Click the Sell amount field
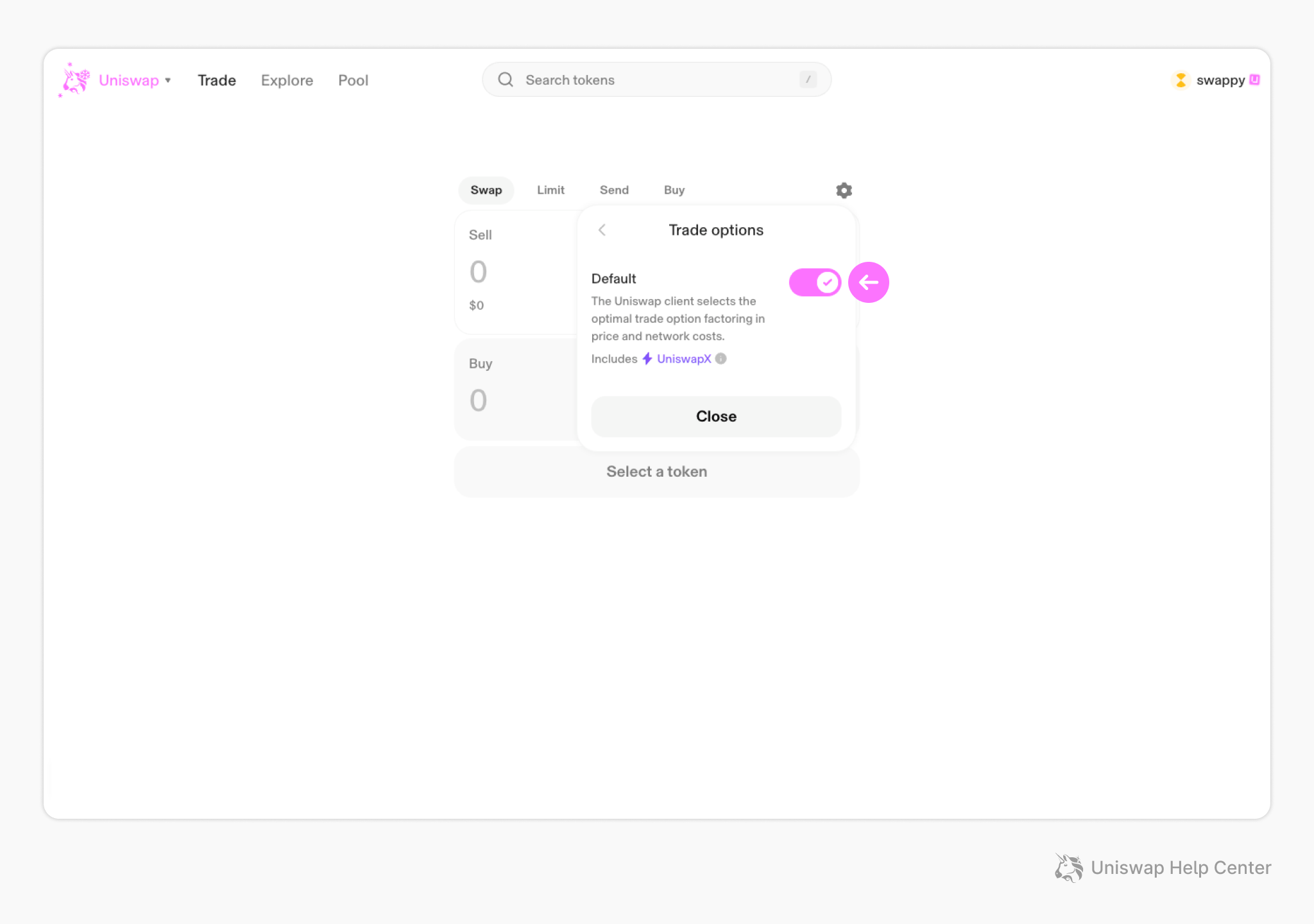Screen dimensions: 1314x924 [479, 272]
